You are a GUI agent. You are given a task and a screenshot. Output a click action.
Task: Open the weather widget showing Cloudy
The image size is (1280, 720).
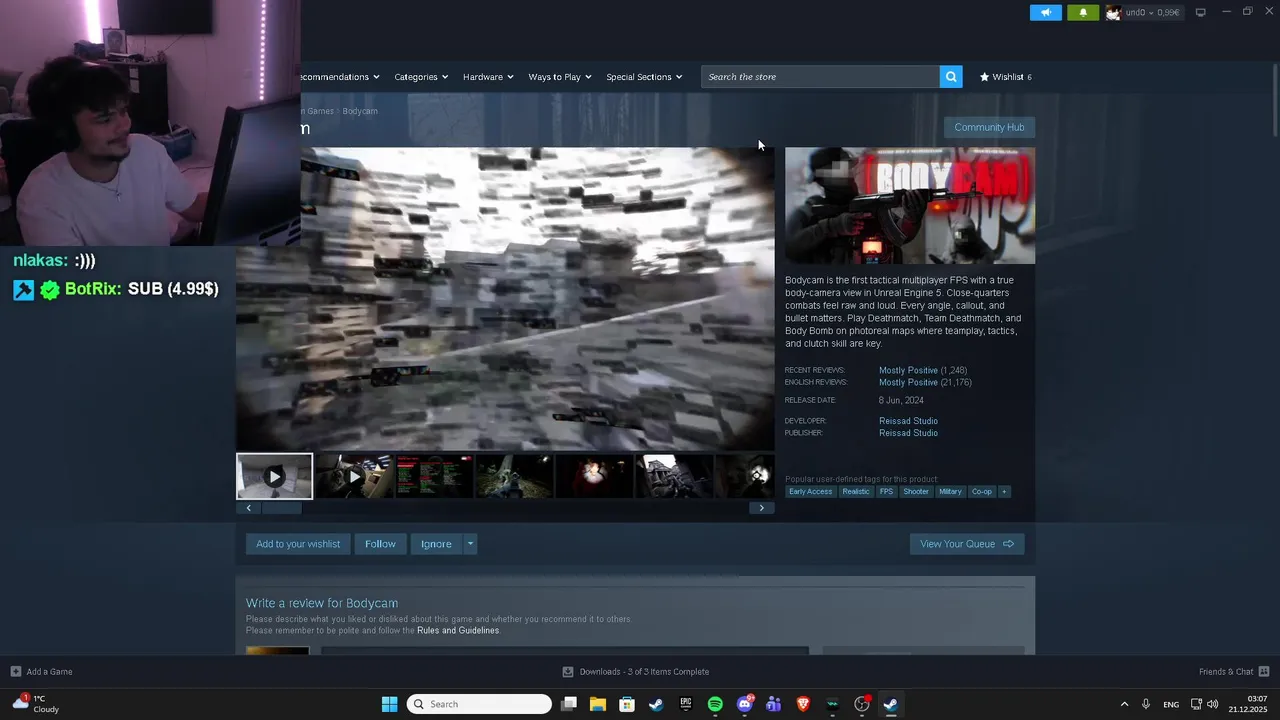[36, 704]
